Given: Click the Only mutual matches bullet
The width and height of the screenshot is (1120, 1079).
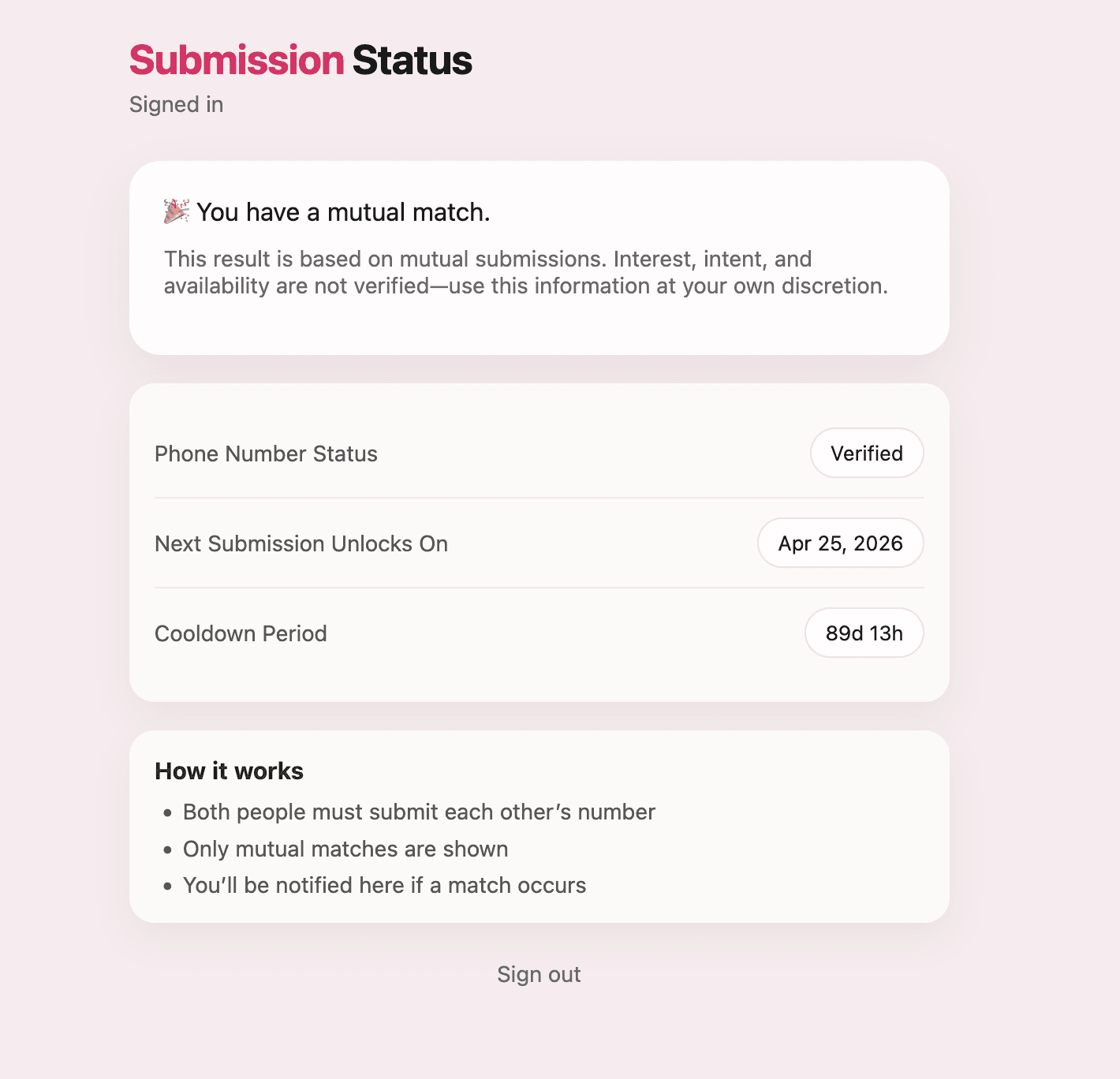Looking at the screenshot, I should tap(345, 849).
